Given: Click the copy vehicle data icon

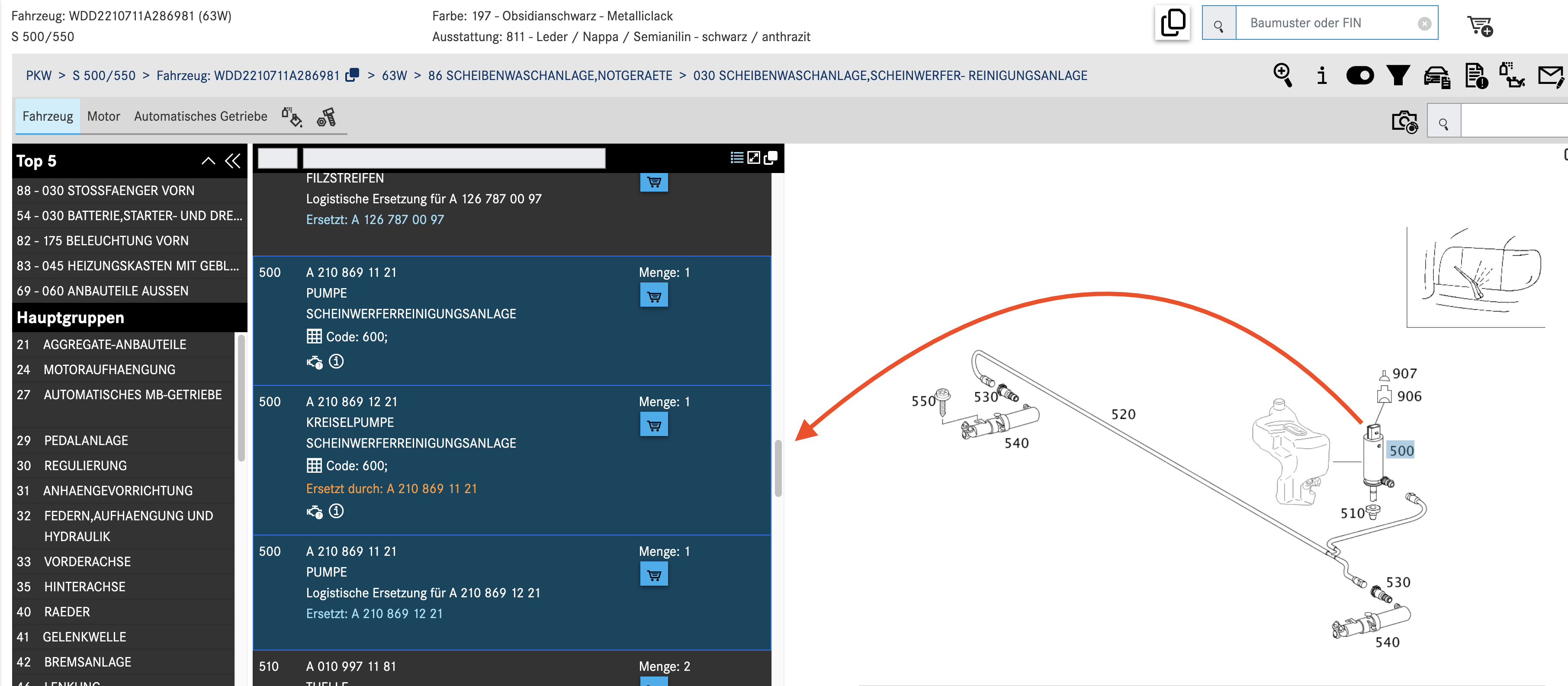Looking at the screenshot, I should pyautogui.click(x=1173, y=23).
